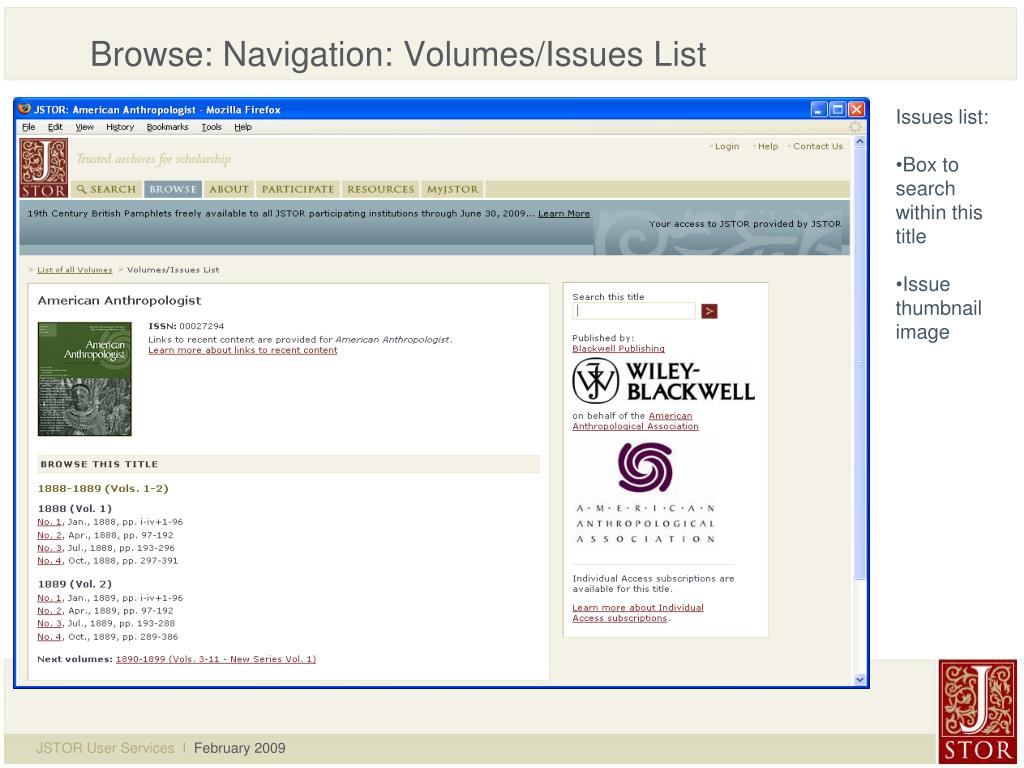Click the Help link near Login
Image resolution: width=1024 pixels, height=768 pixels.
click(x=768, y=146)
